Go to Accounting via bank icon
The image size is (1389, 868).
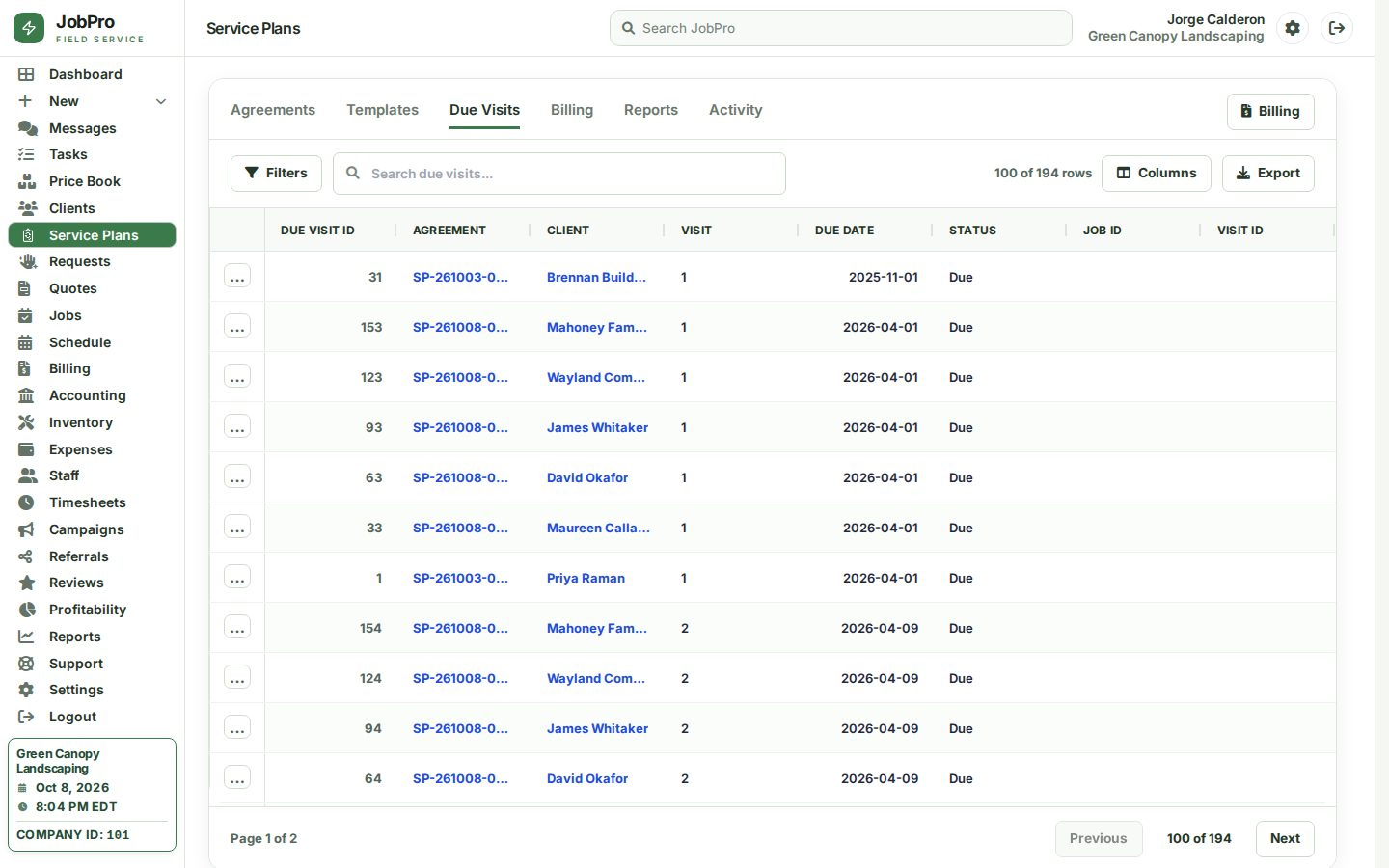click(x=26, y=395)
